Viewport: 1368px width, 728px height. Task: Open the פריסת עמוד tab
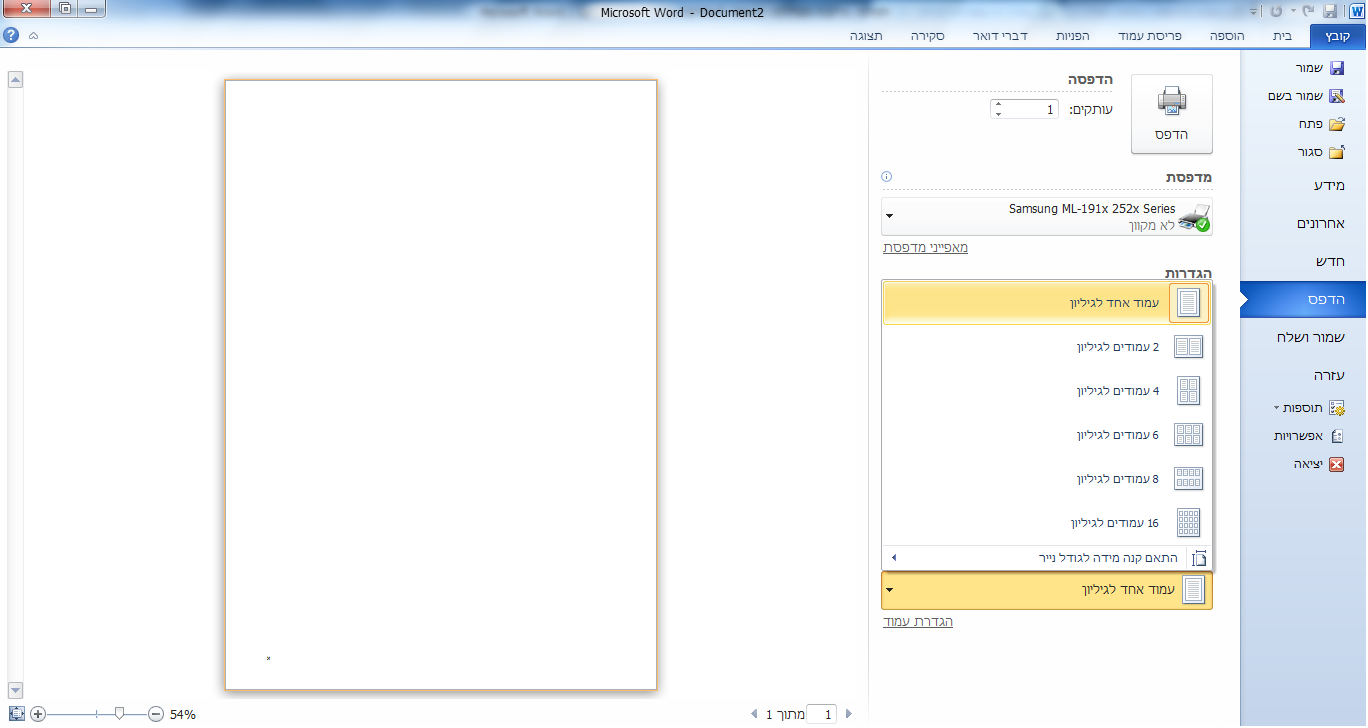[x=1150, y=36]
